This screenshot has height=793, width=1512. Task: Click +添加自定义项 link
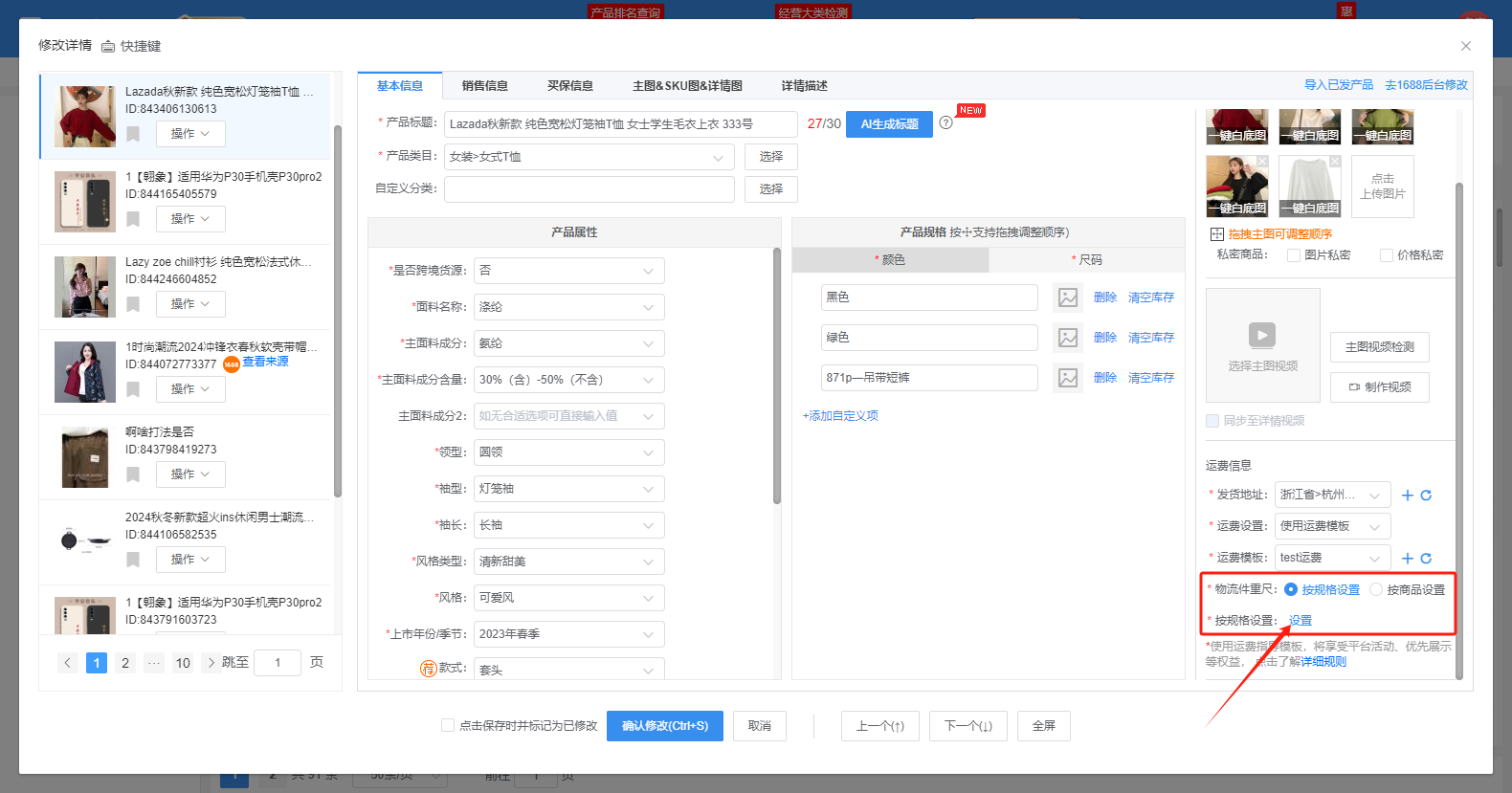[840, 416]
